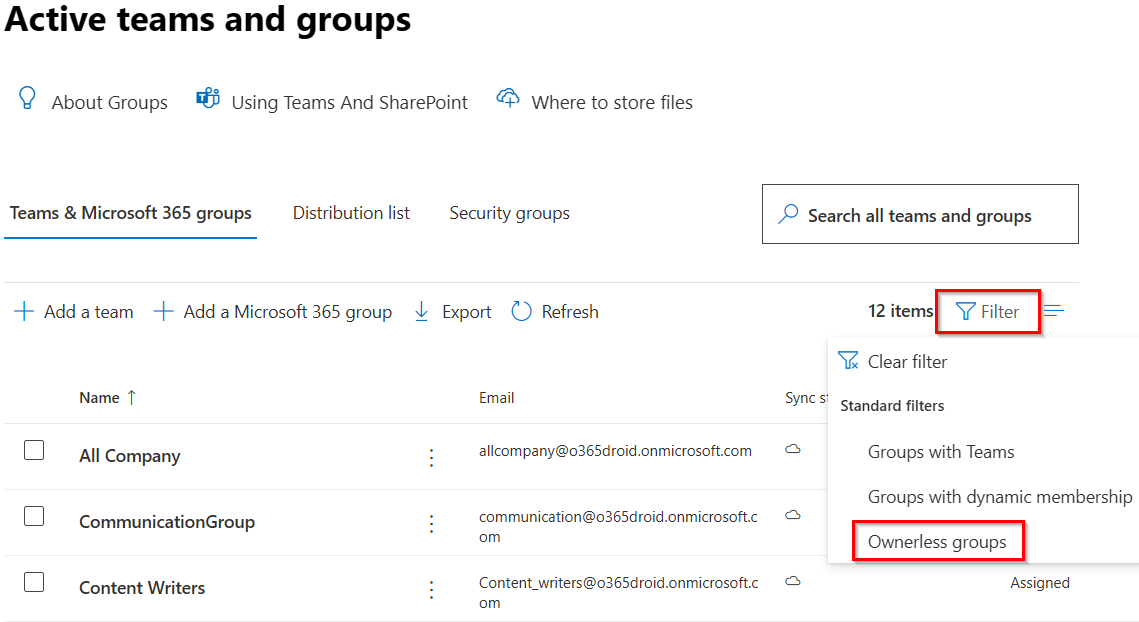Click the Search all teams and groups field
The width and height of the screenshot is (1139, 622).
pos(919,213)
